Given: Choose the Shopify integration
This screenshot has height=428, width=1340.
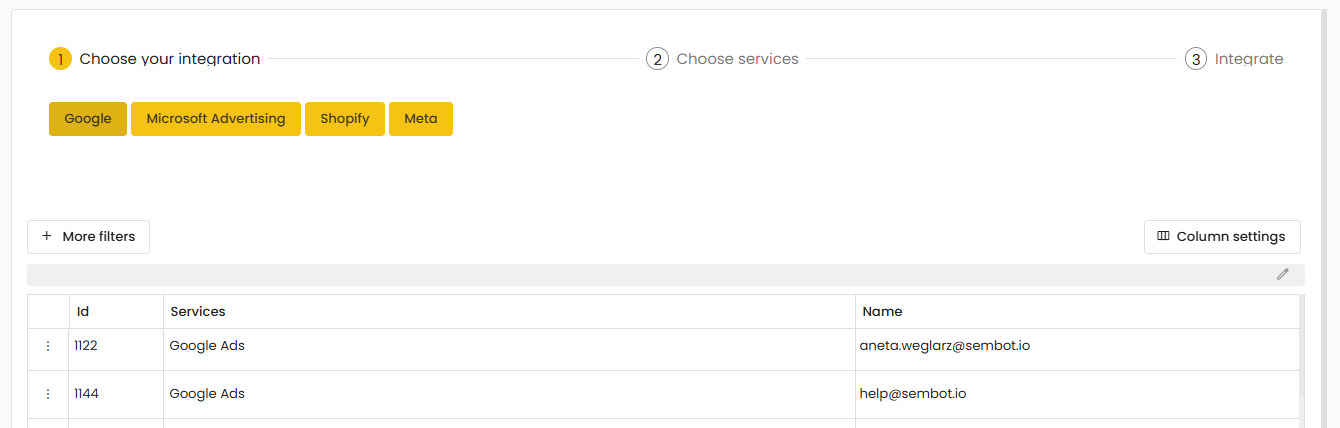Looking at the screenshot, I should [344, 119].
